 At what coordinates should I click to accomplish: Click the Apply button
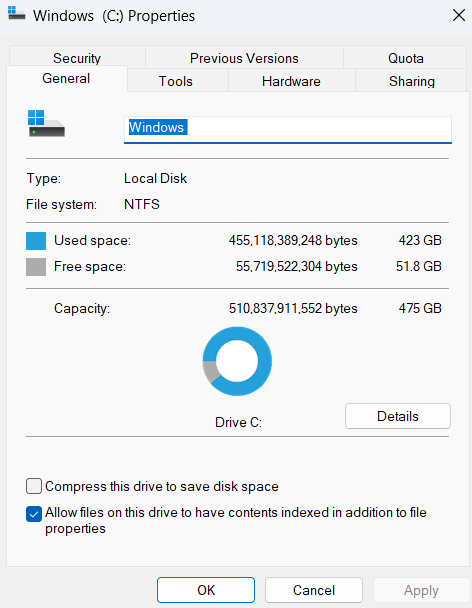click(421, 590)
